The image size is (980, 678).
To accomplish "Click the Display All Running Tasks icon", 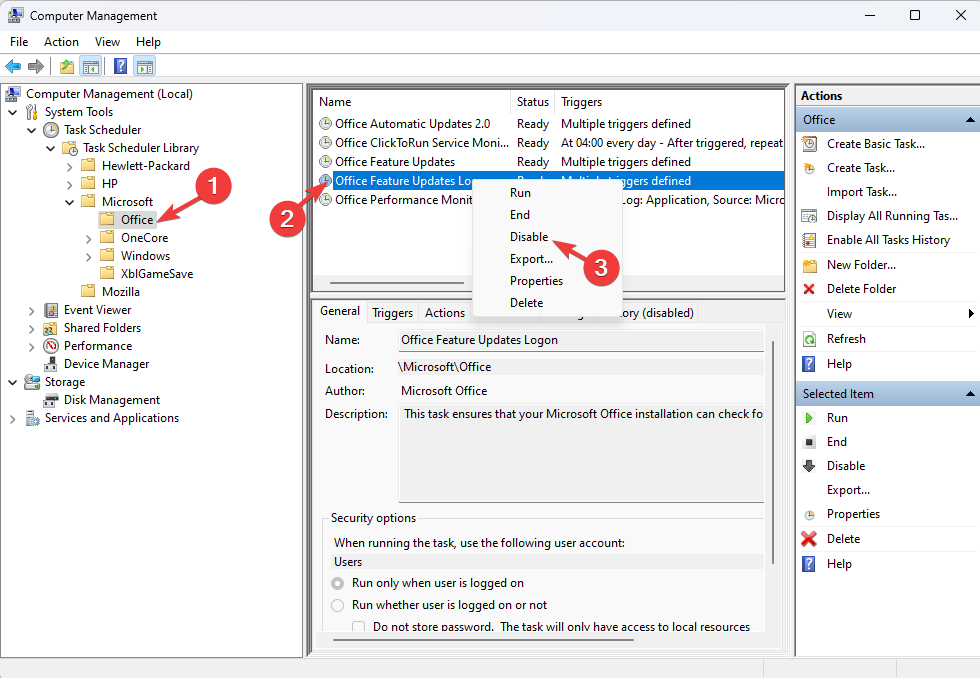I will point(809,216).
